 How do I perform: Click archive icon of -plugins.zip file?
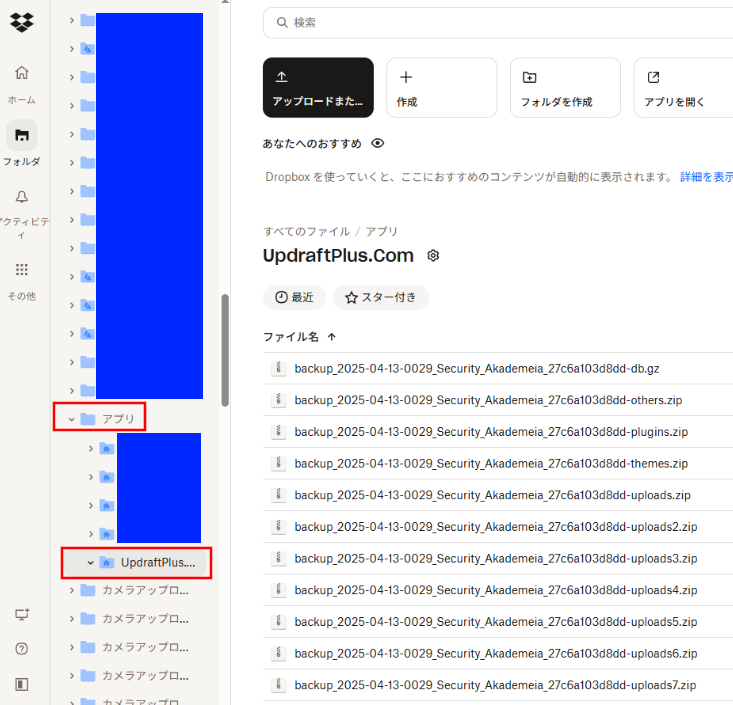[279, 432]
